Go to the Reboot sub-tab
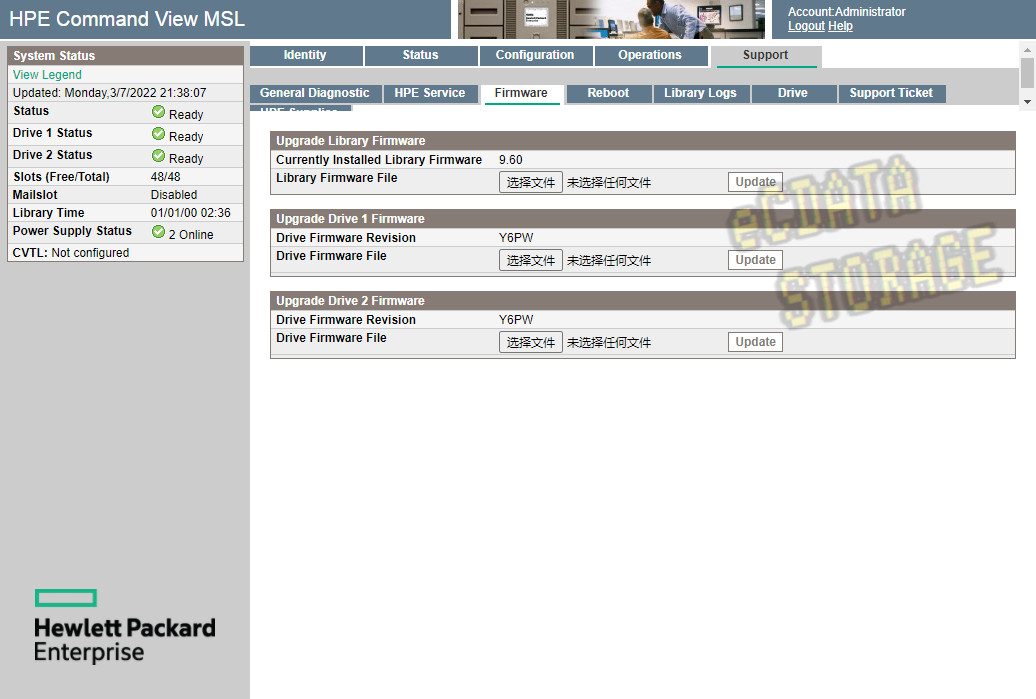1036x699 pixels. [609, 93]
